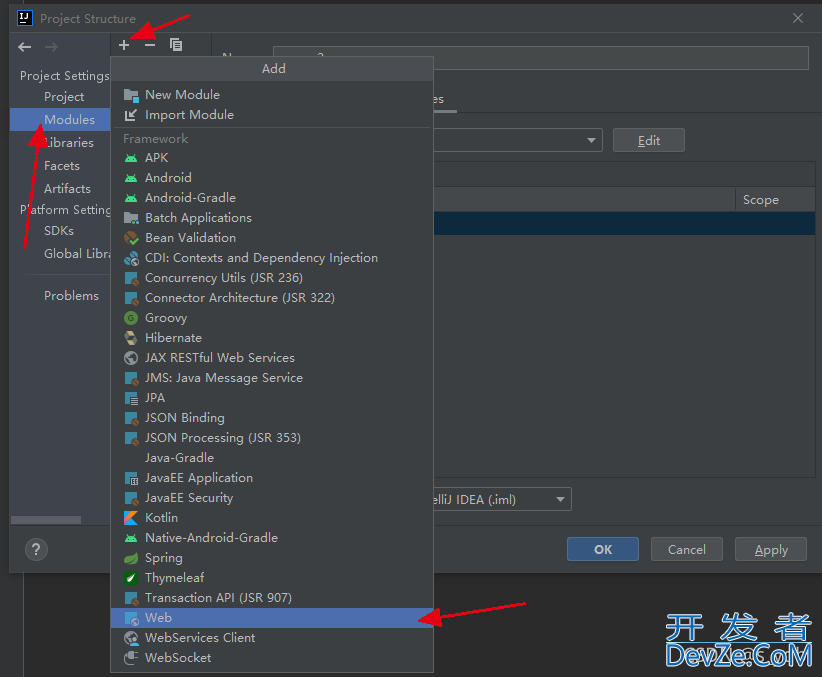Click the Copy module icon
This screenshot has width=822, height=677.
pos(176,45)
